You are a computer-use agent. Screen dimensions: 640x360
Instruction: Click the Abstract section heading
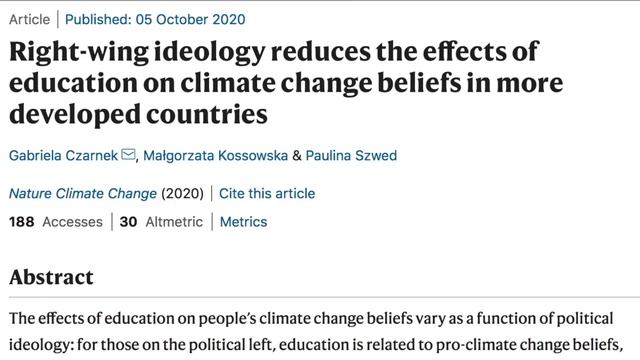pos(51,278)
